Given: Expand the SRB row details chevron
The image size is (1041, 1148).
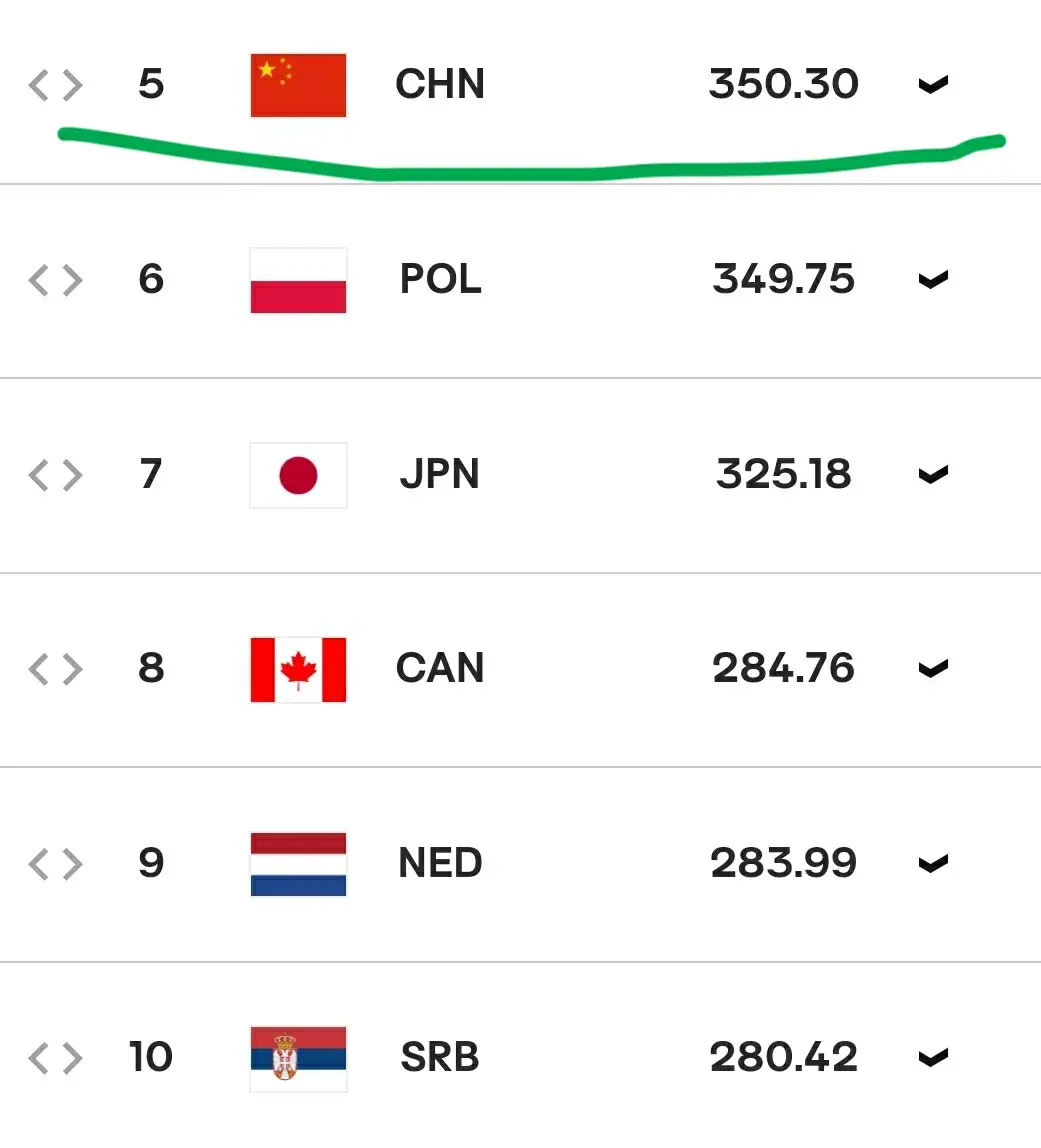Looking at the screenshot, I should [933, 1057].
